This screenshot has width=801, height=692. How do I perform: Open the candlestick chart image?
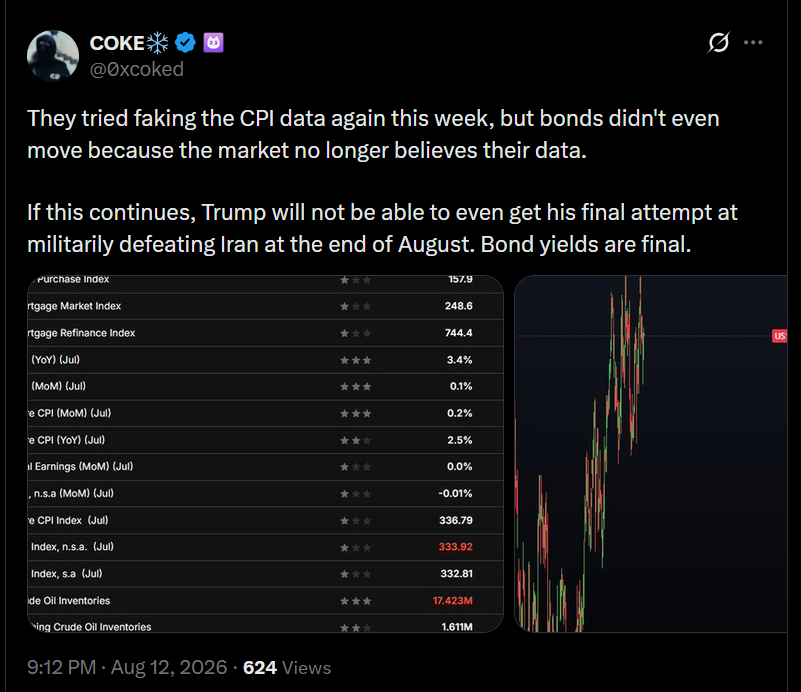coord(651,454)
